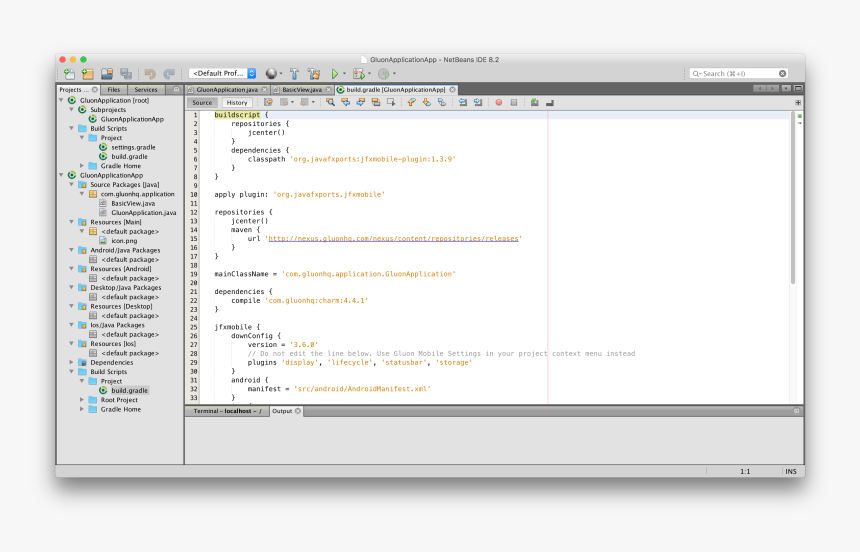Image resolution: width=860 pixels, height=552 pixels.
Task: Switch to the Files tab
Action: point(114,89)
